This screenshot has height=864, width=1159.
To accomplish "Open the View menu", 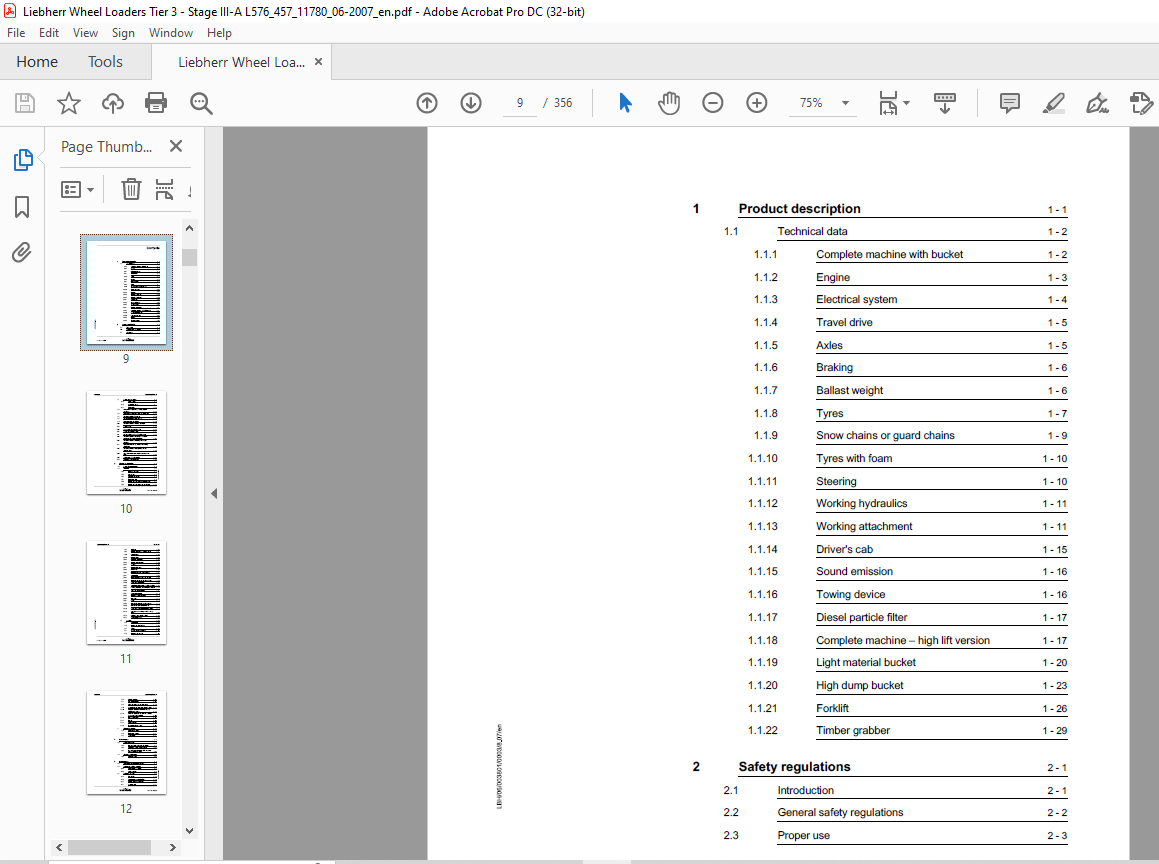I will (85, 33).
